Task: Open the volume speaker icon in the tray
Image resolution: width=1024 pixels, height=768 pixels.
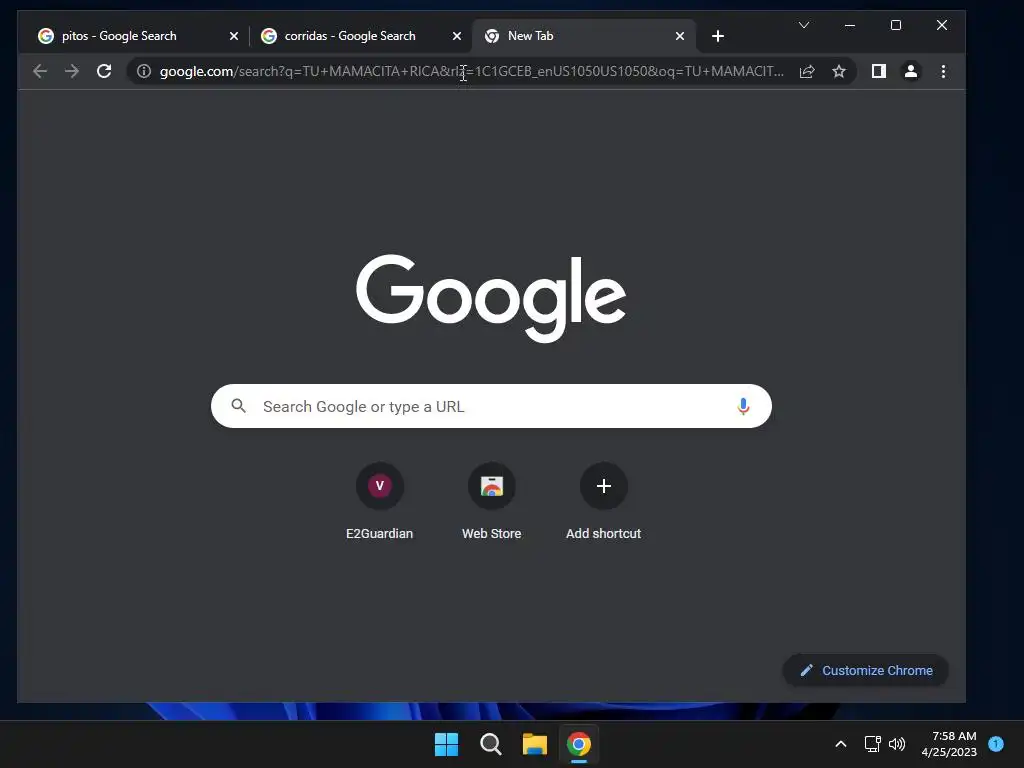Action: (897, 744)
